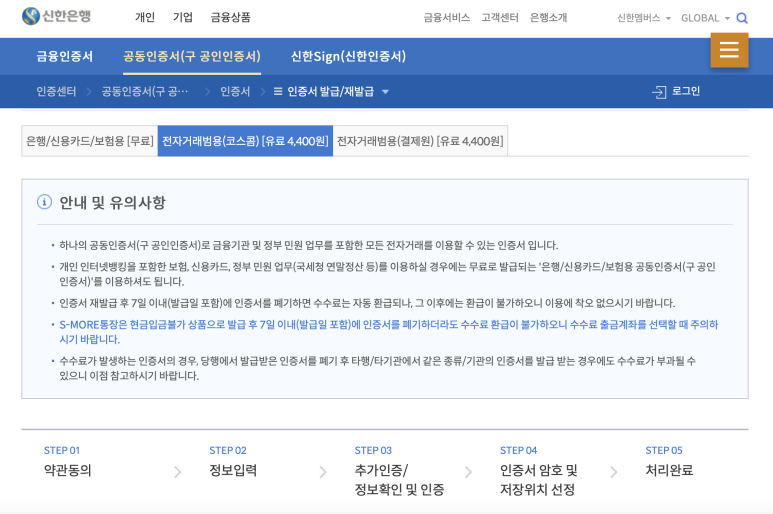The height and width of the screenshot is (514, 773).
Task: Click the 인증서 breadcrumb link
Action: click(235, 92)
